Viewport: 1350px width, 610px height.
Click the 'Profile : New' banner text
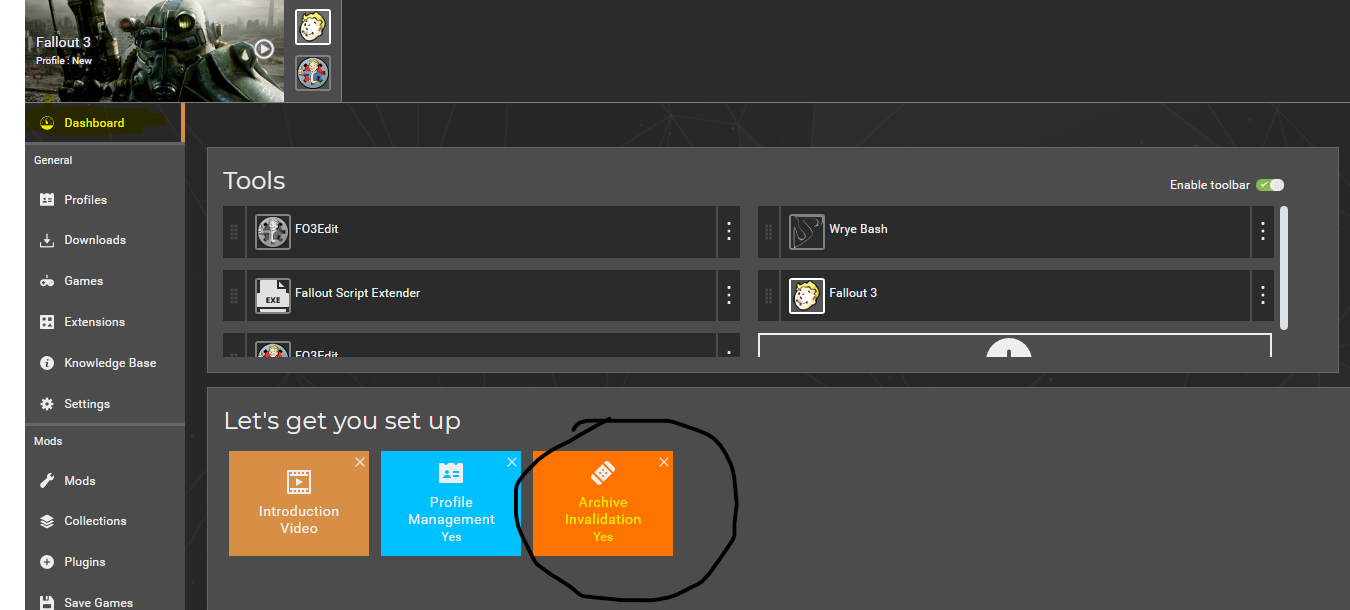point(64,61)
